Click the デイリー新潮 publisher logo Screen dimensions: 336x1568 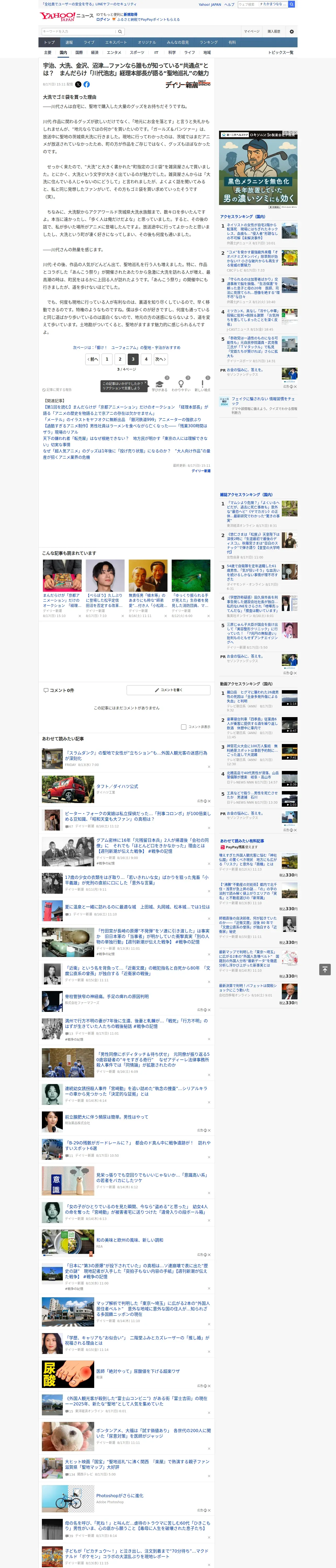click(188, 85)
